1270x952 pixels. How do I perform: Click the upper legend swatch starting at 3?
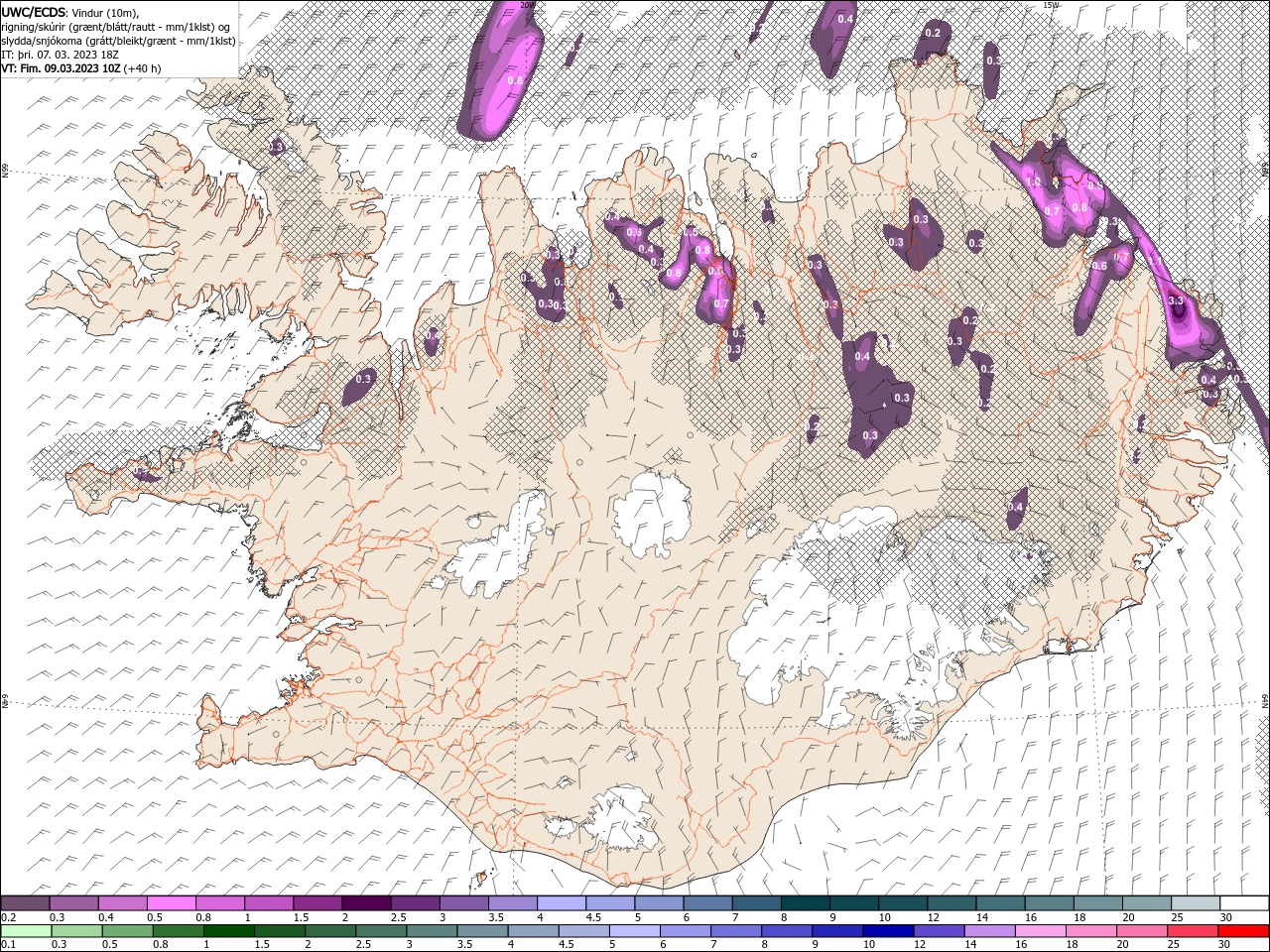(463, 903)
